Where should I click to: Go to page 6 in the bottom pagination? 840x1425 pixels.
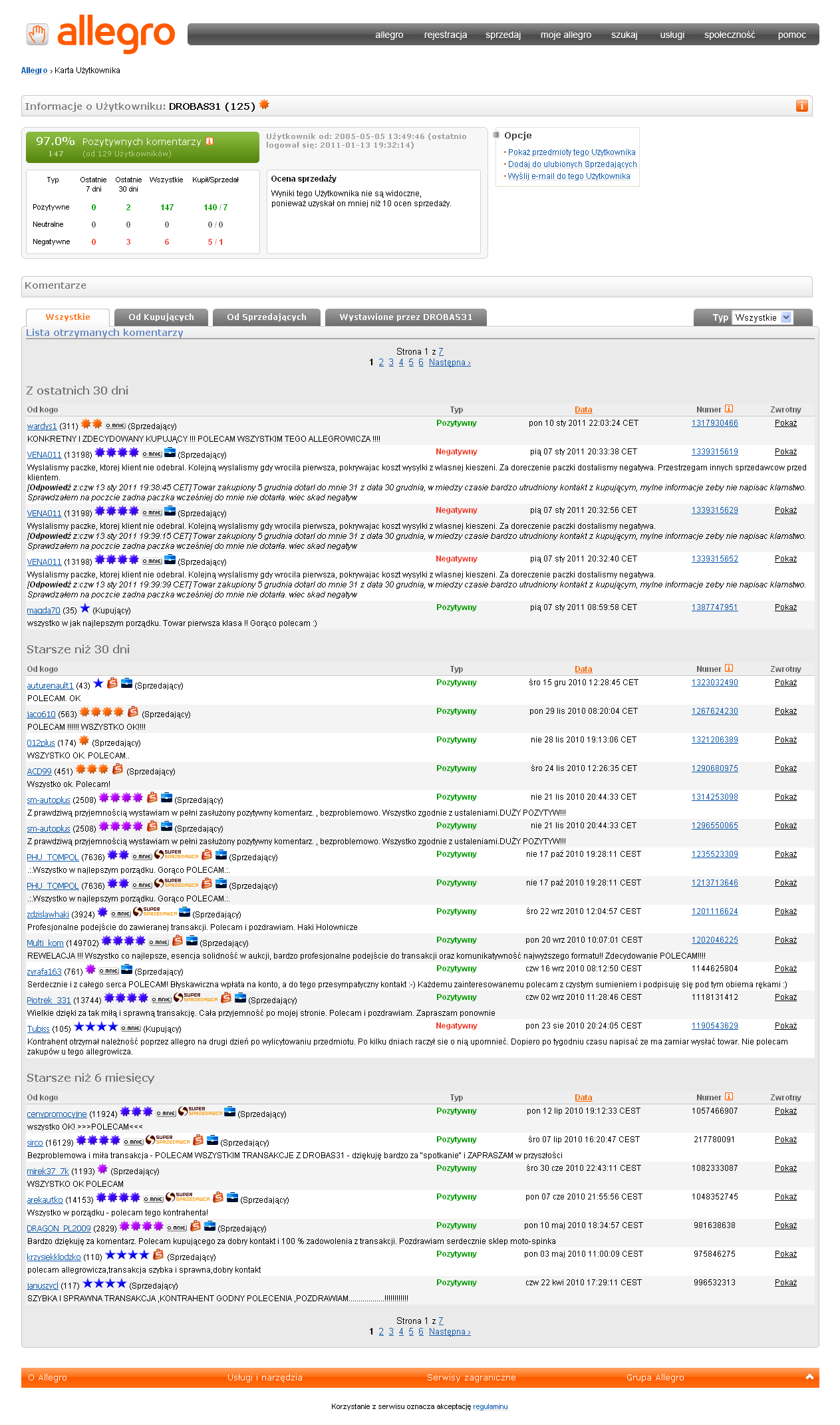(421, 1332)
